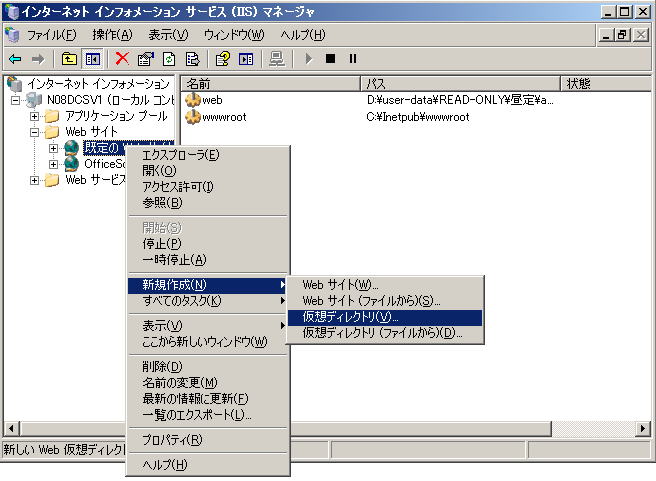Expand the 既定の Web site node
The width and height of the screenshot is (656, 481).
(53, 148)
